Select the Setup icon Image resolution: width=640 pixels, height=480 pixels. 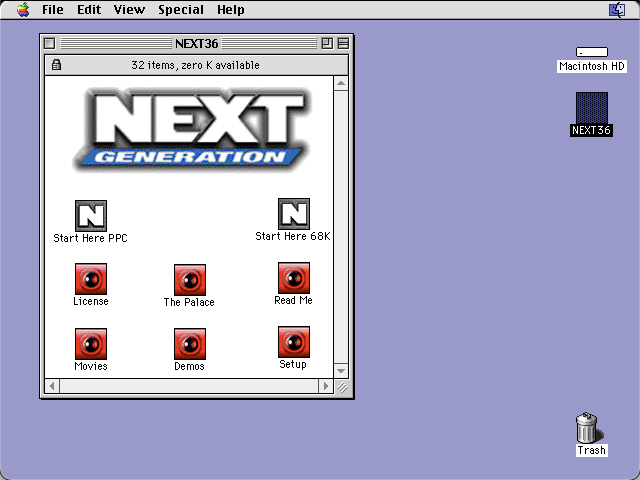(x=294, y=342)
